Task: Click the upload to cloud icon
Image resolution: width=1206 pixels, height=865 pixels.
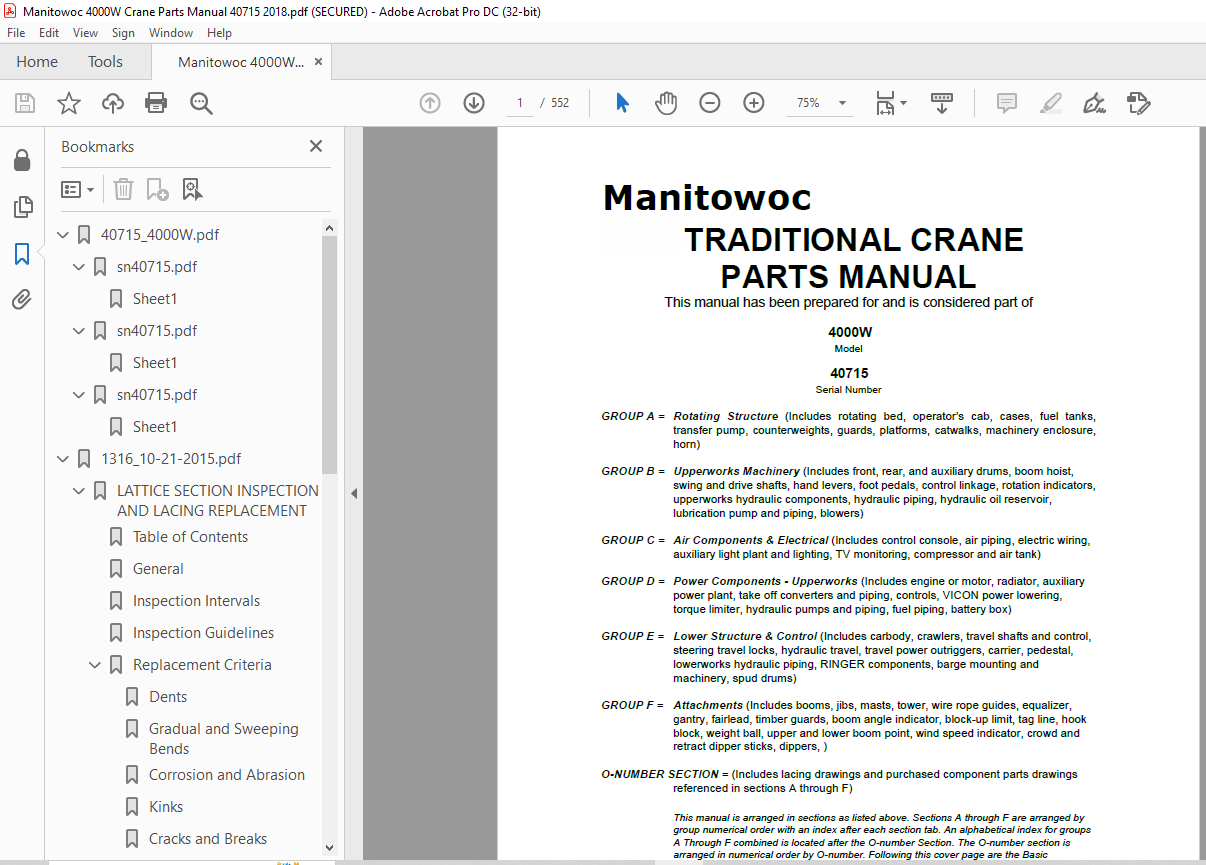Action: 113,103
